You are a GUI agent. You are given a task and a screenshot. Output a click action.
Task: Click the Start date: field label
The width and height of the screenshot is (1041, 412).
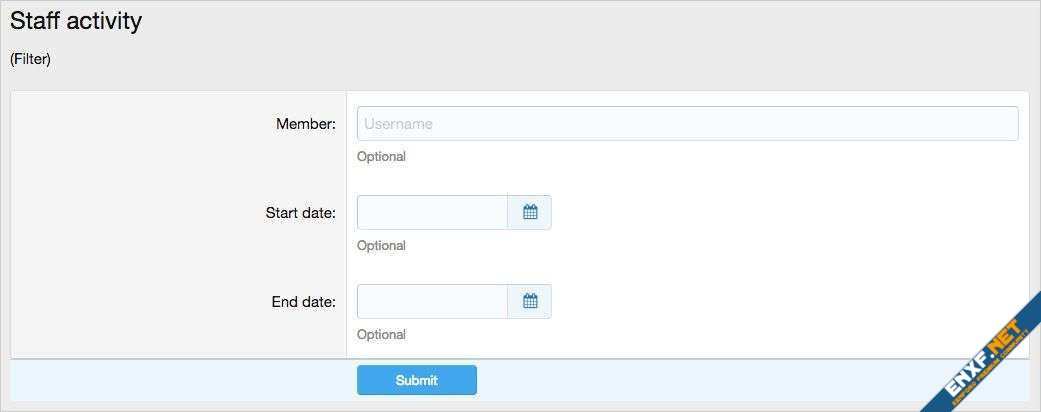coord(300,213)
